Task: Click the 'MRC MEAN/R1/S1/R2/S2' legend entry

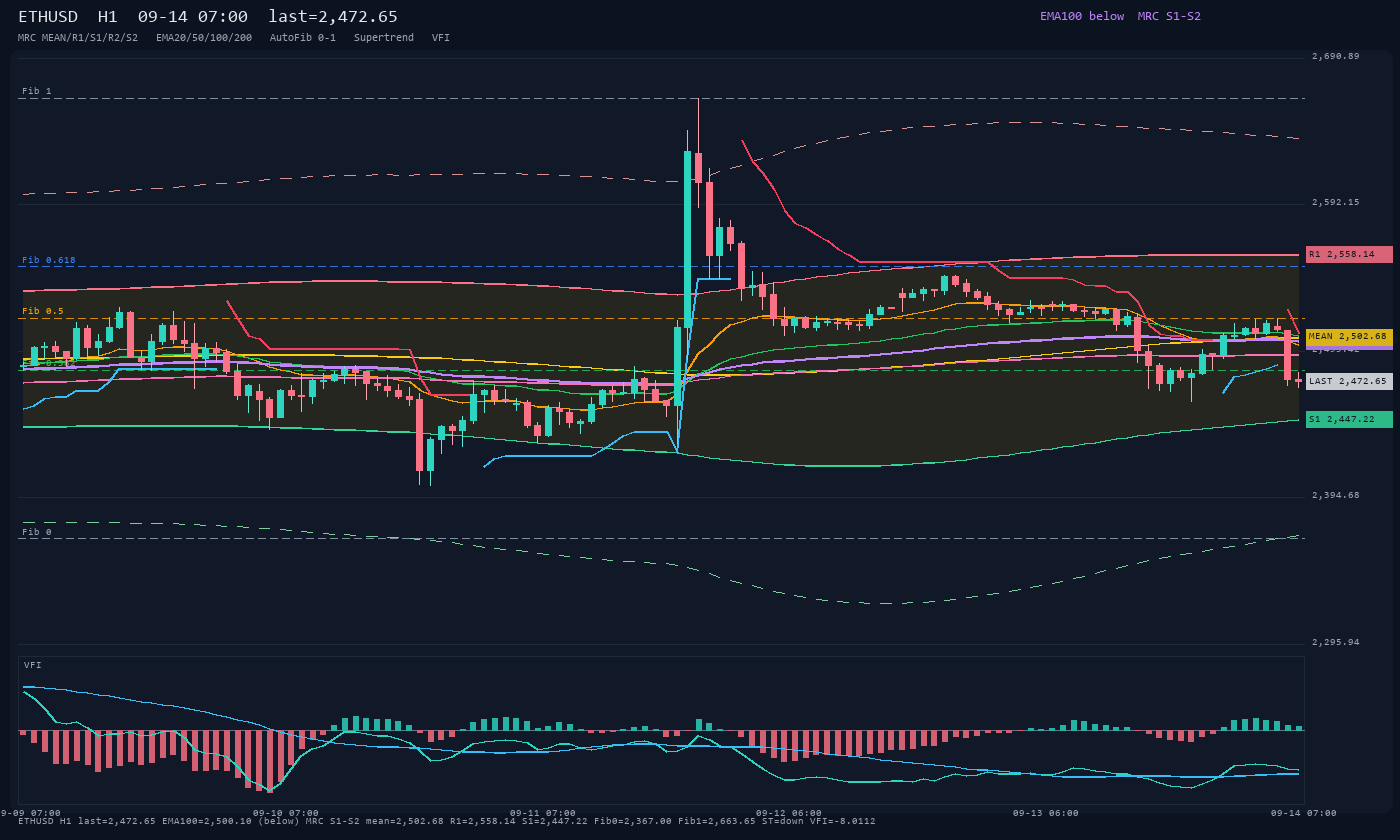Action: 78,37
